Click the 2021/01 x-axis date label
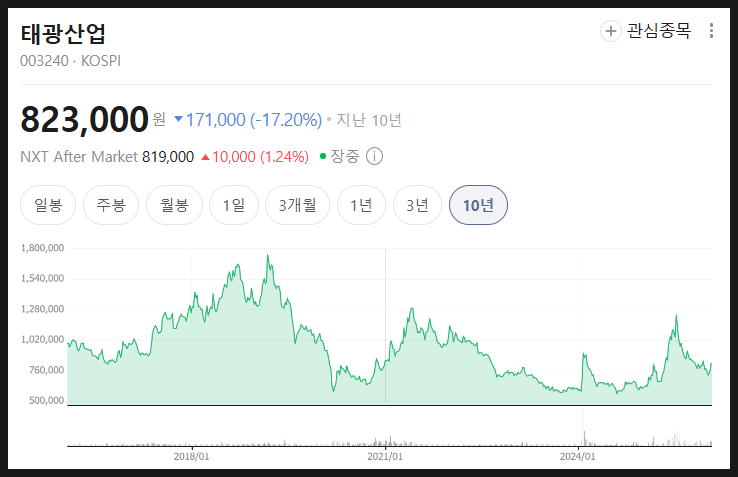The width and height of the screenshot is (738, 477). 385,457
